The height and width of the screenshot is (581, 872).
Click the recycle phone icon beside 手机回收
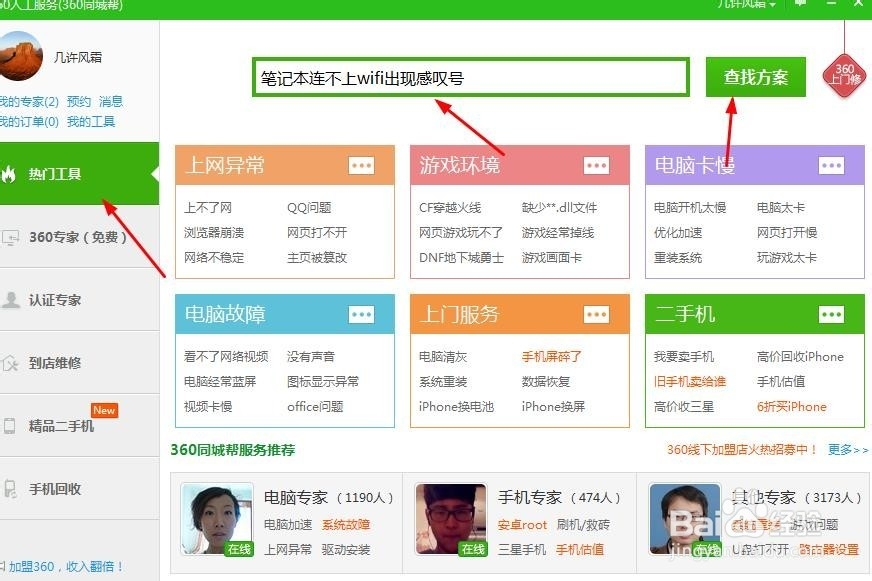[x=10, y=489]
